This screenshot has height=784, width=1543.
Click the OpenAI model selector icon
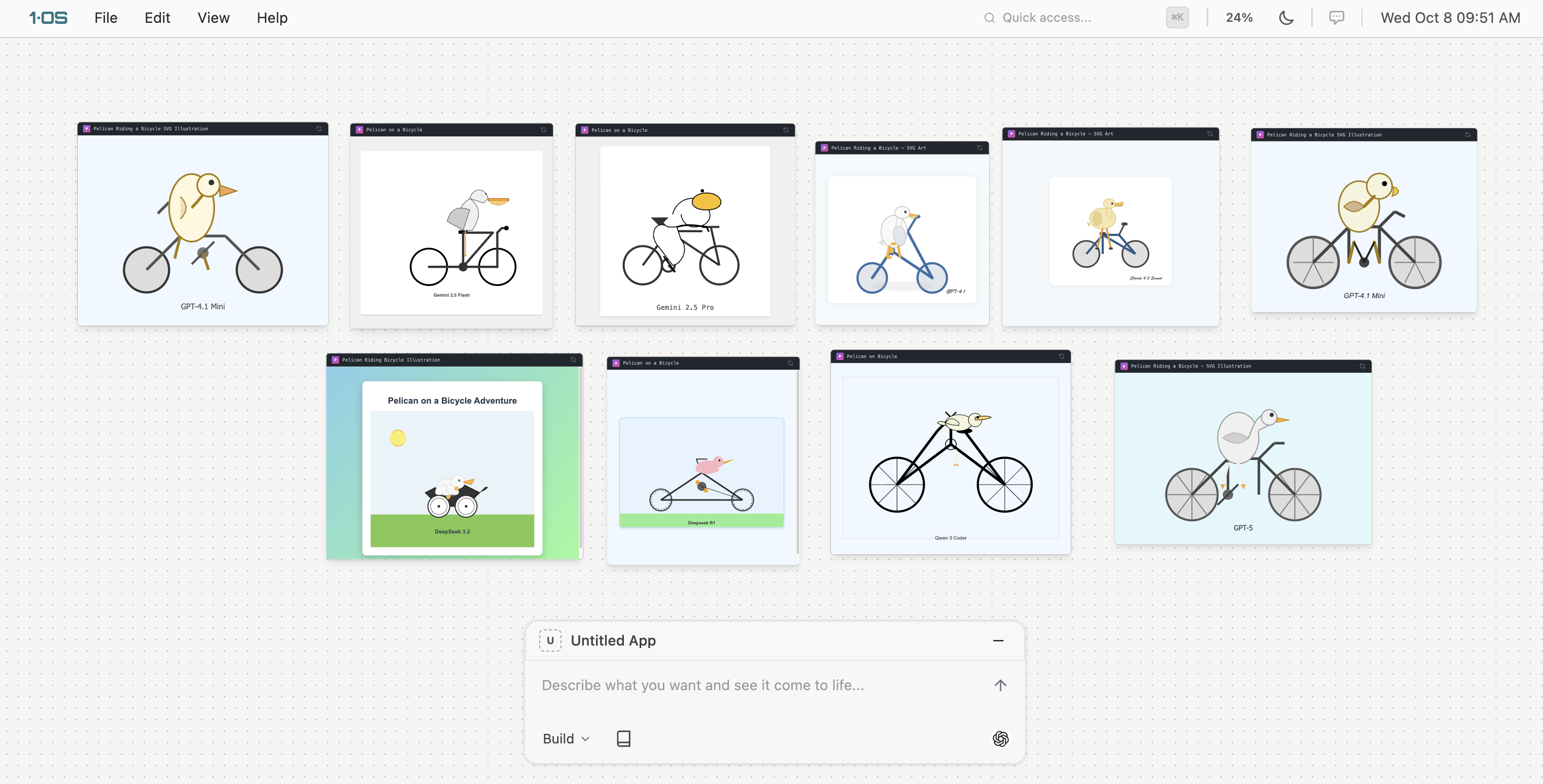[1000, 738]
